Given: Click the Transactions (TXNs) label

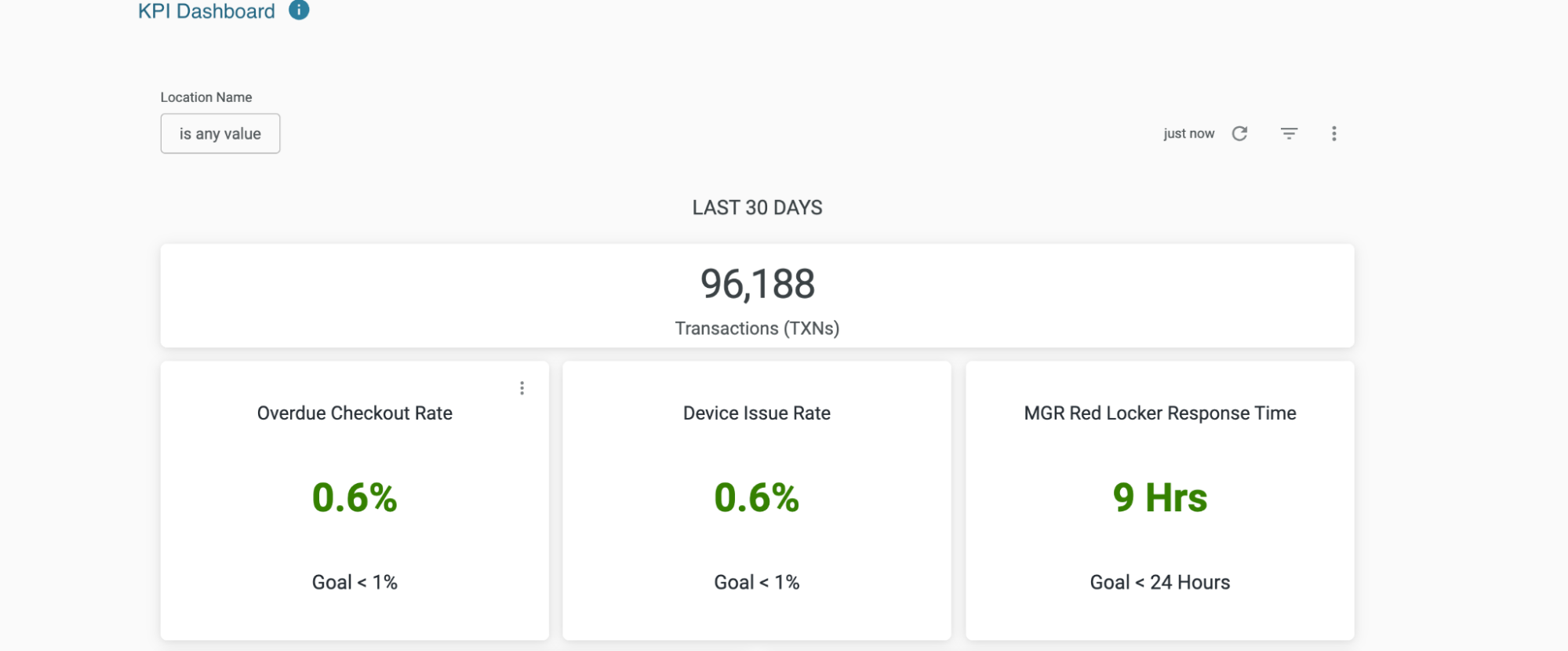Looking at the screenshot, I should 757,328.
